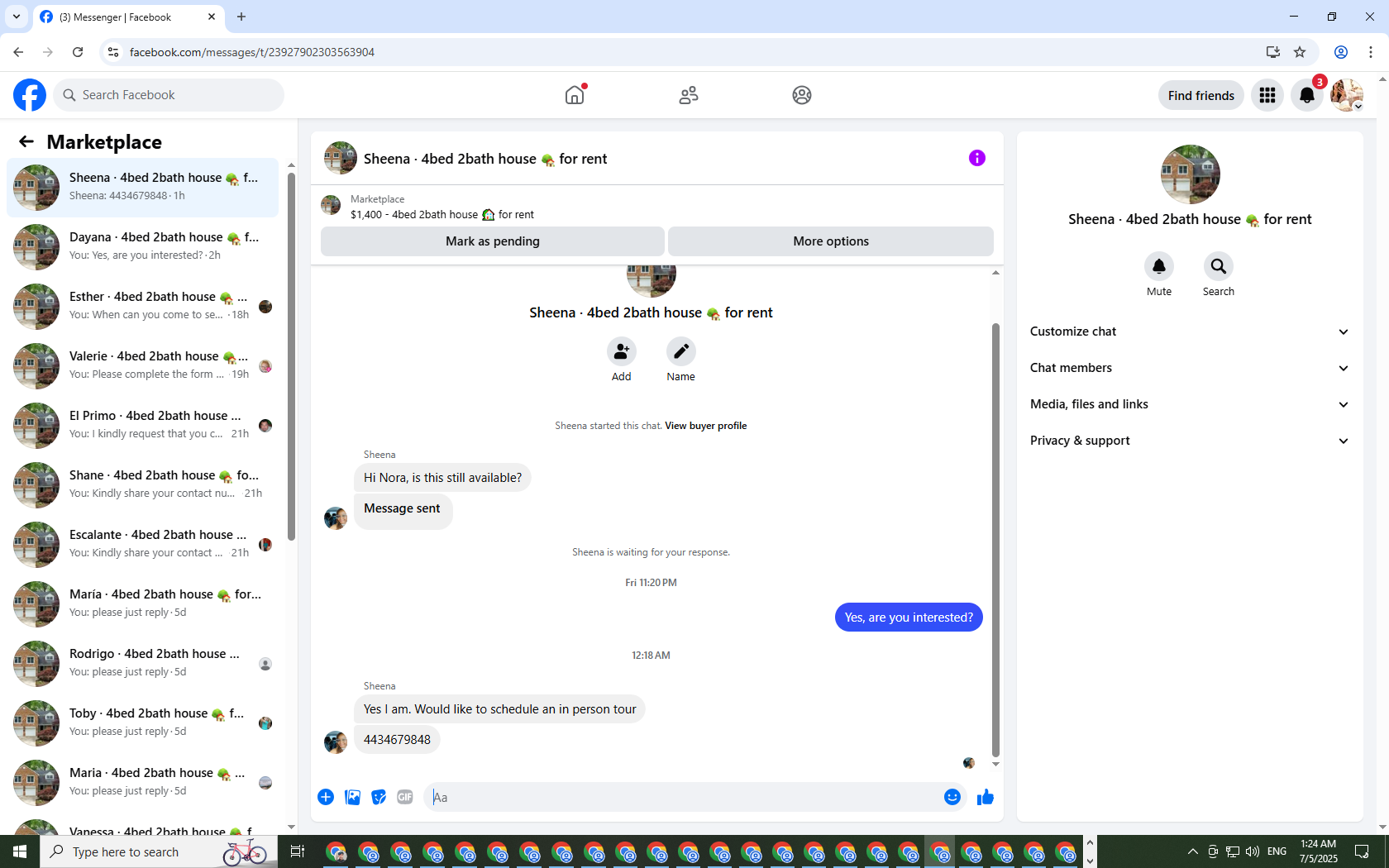Open María's conversation in the chat list
1389x868 pixels.
143,604
